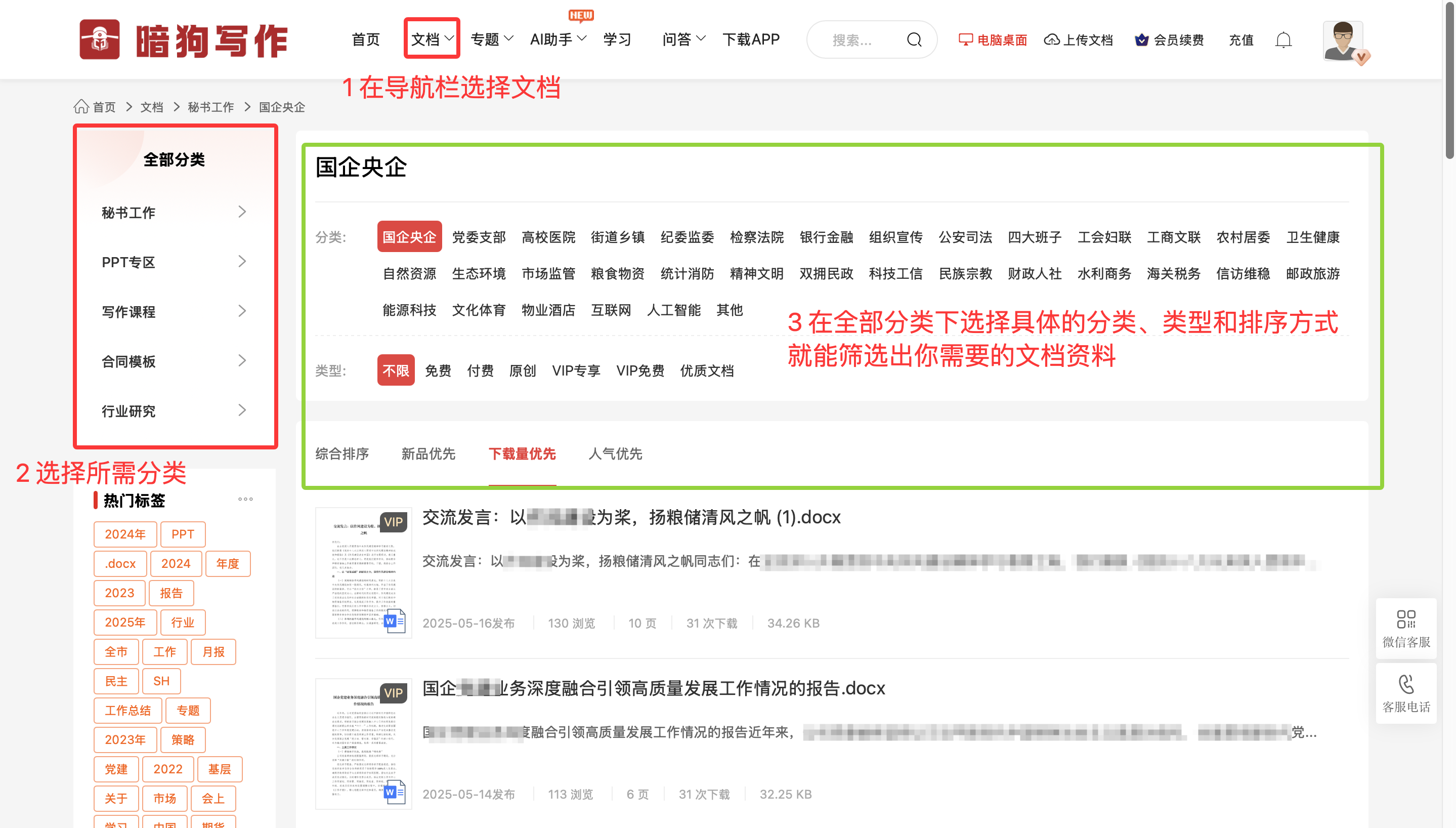Open 国企 report document thumbnail
Viewport: 1456px width, 828px height.
364,744
